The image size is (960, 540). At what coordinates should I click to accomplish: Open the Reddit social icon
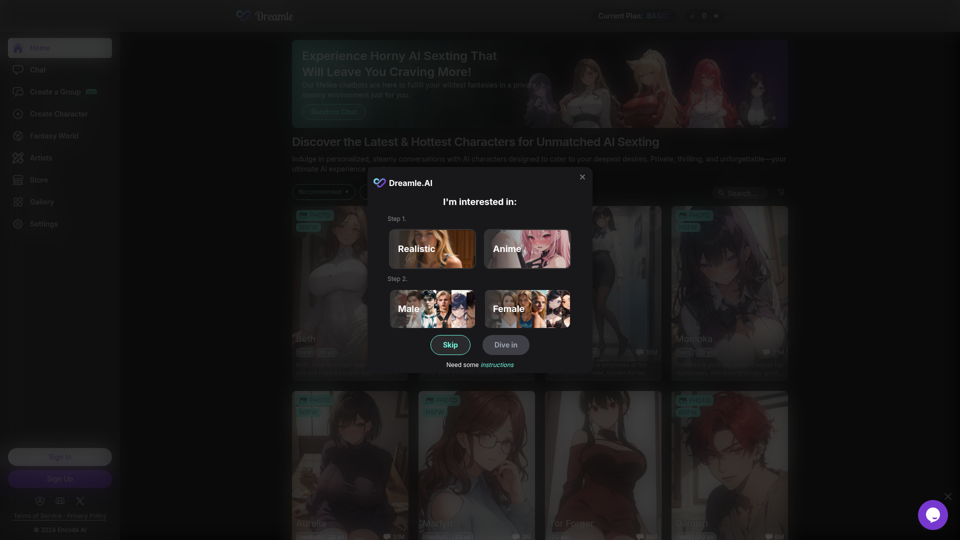(40, 501)
